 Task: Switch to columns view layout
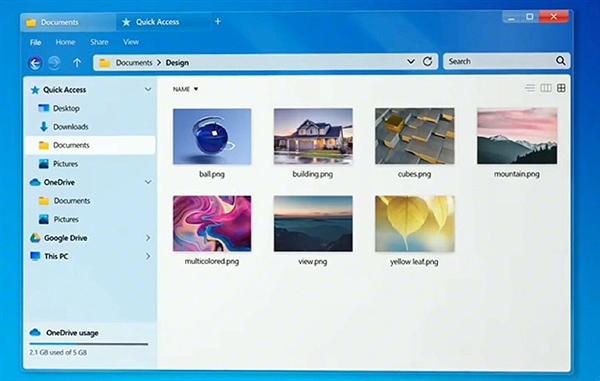click(x=546, y=88)
